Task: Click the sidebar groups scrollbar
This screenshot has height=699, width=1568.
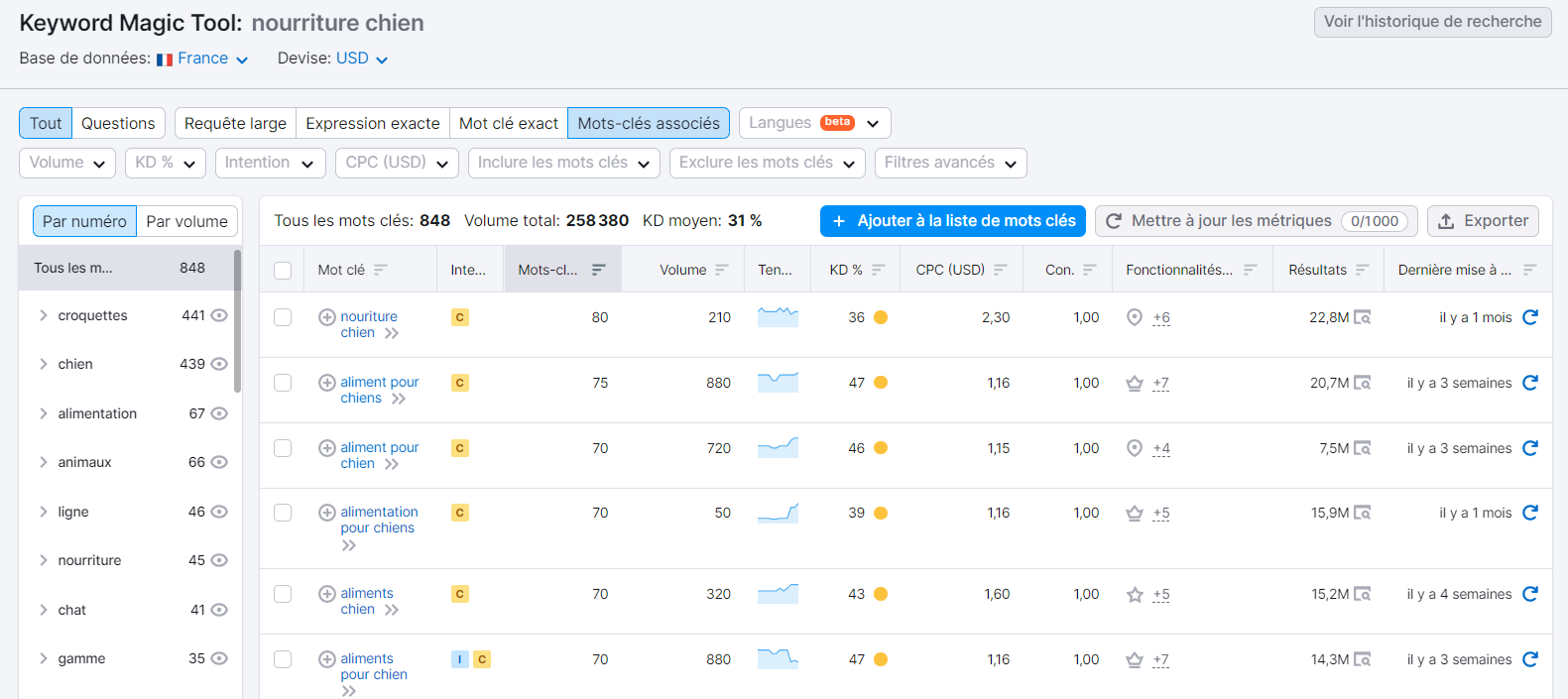Action: point(237,320)
